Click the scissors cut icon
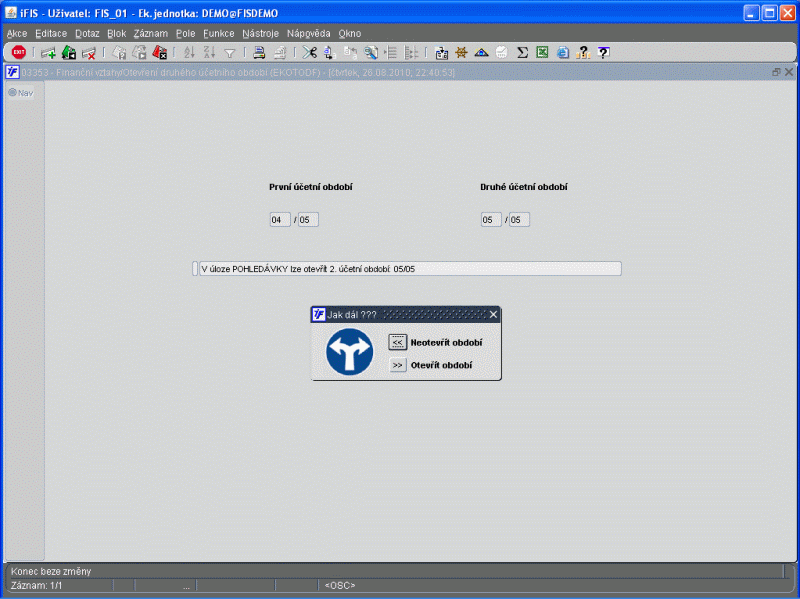The height and width of the screenshot is (599, 800). coord(309,53)
